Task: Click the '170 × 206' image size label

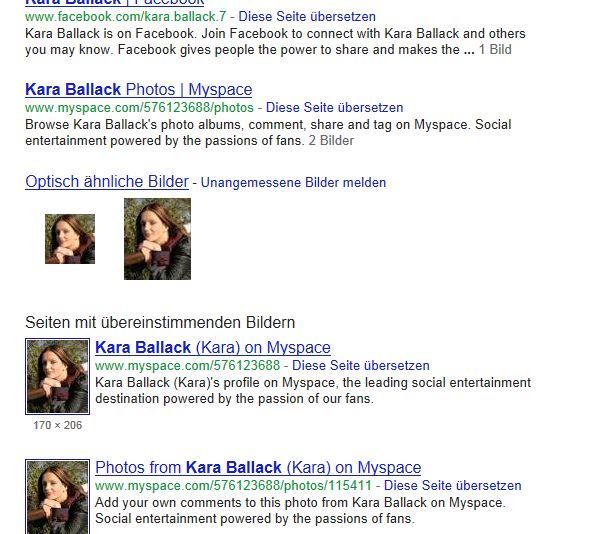Action: [57, 425]
